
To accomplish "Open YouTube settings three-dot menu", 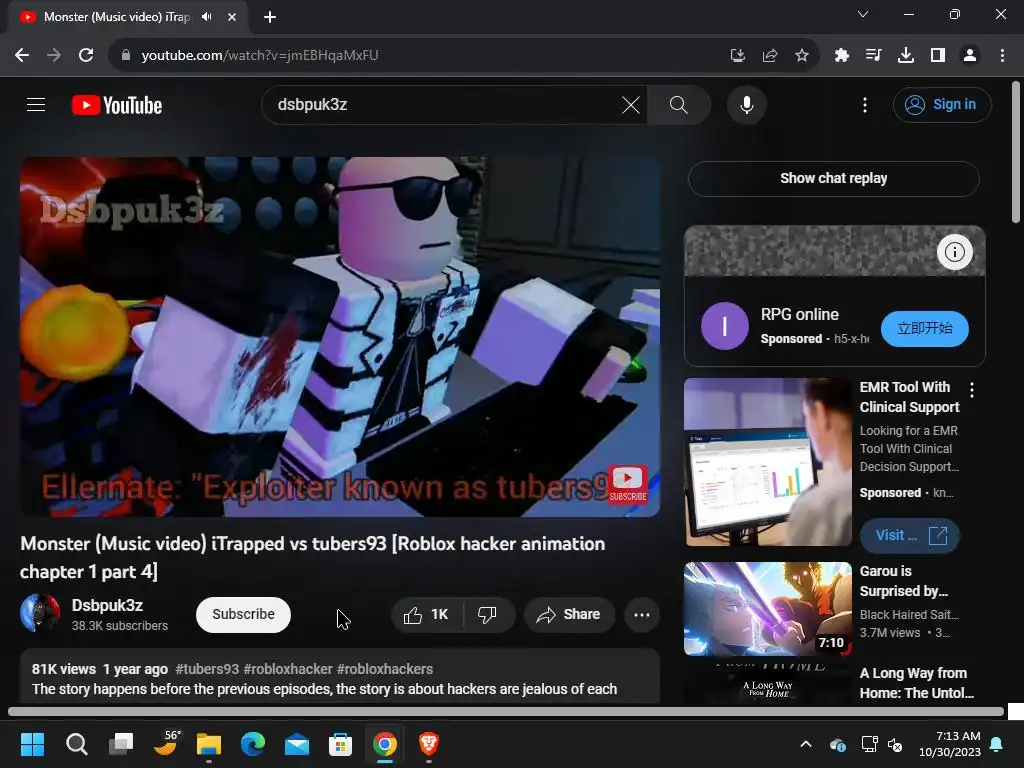I will point(865,104).
